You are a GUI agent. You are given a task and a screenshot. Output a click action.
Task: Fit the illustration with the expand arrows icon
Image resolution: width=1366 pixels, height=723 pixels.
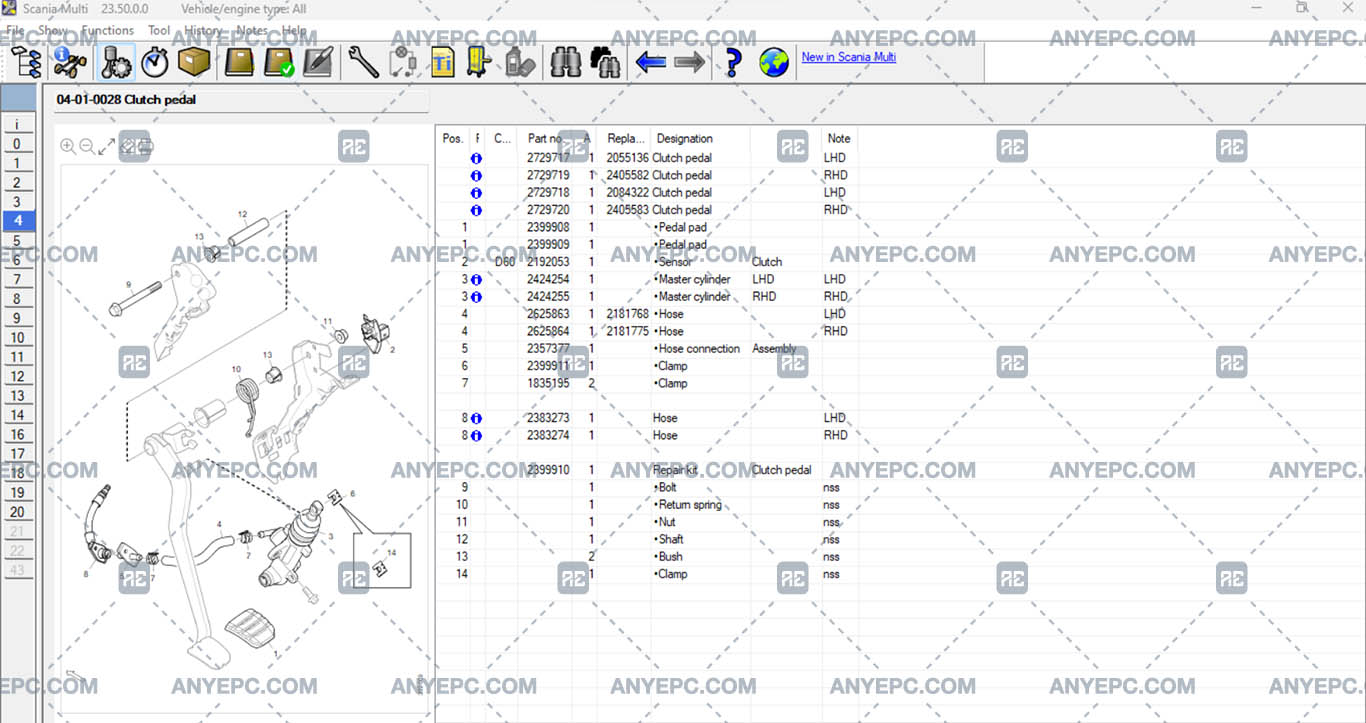pos(107,147)
